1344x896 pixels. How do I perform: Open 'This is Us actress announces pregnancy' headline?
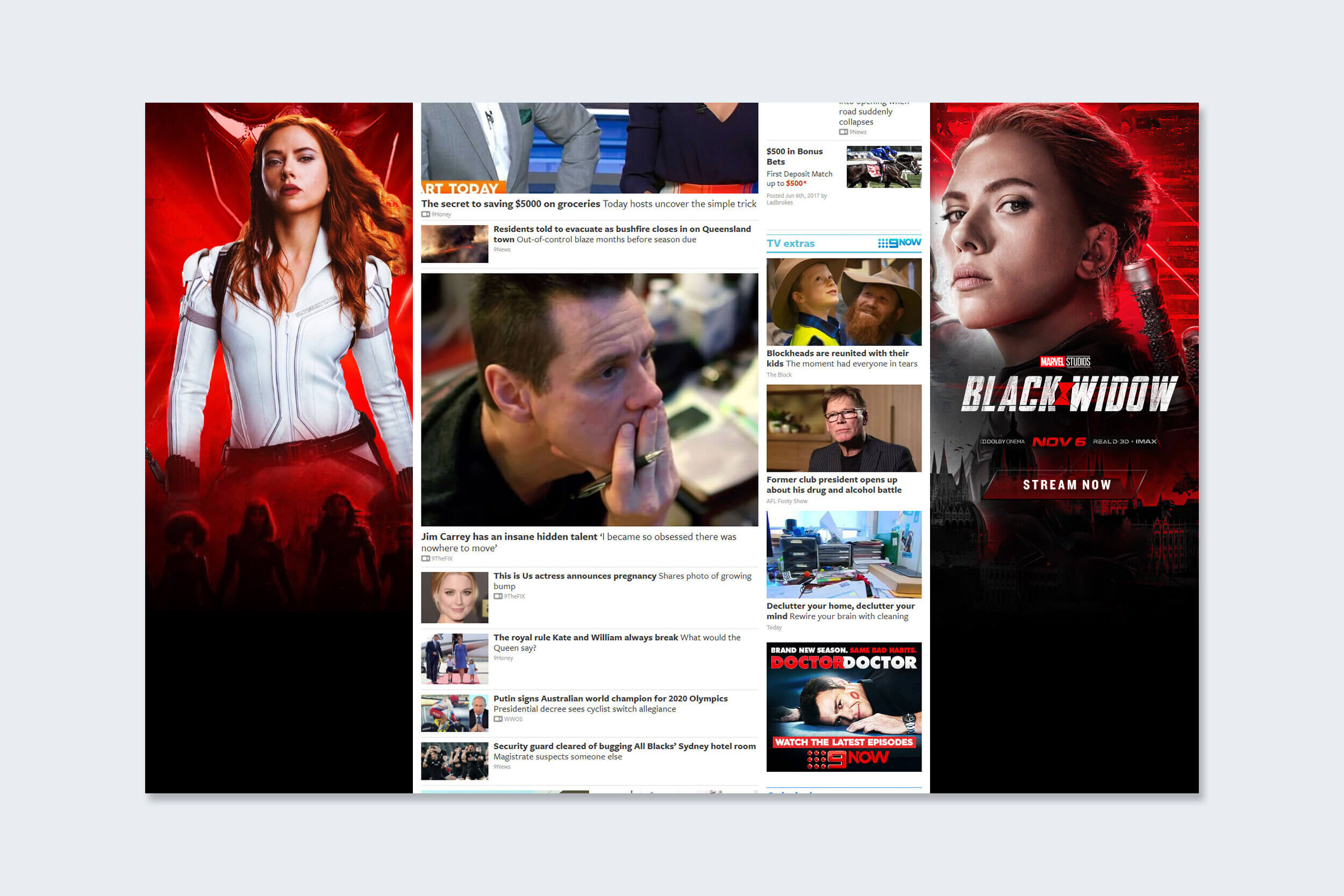point(574,576)
